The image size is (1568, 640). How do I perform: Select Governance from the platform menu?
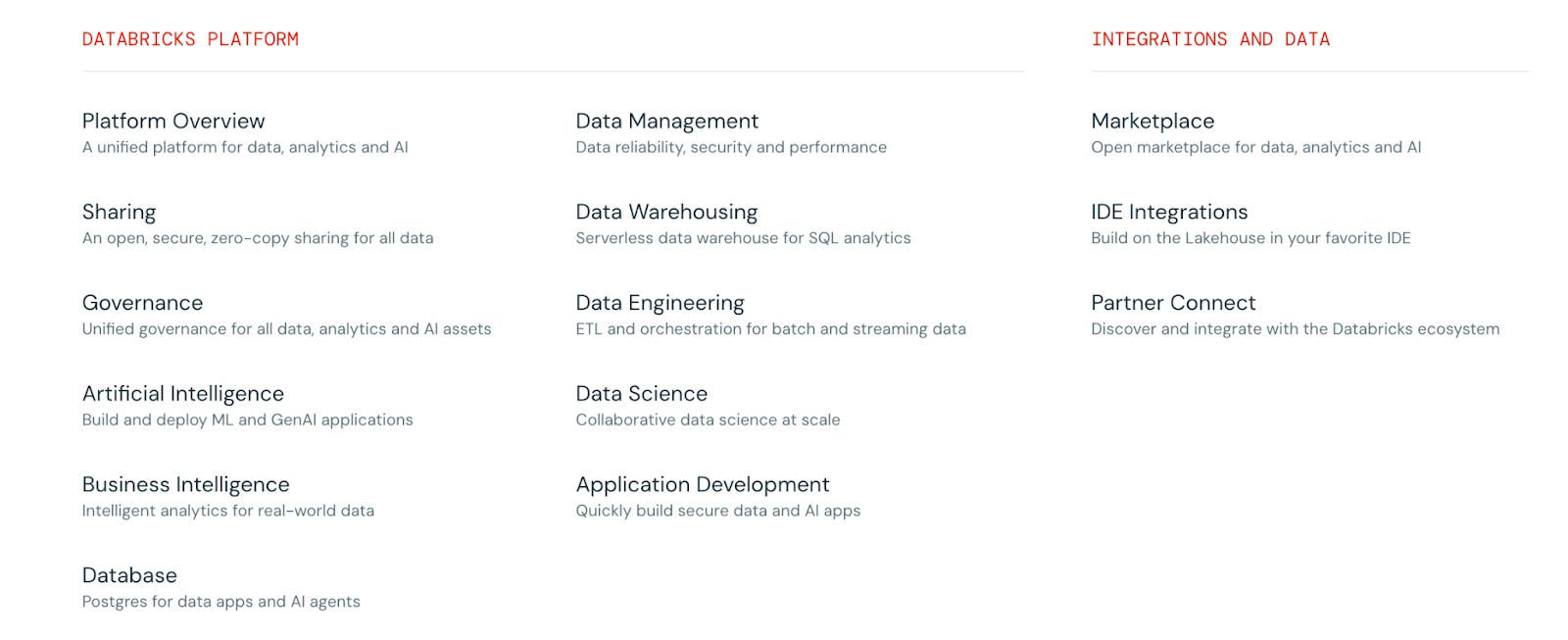[142, 303]
